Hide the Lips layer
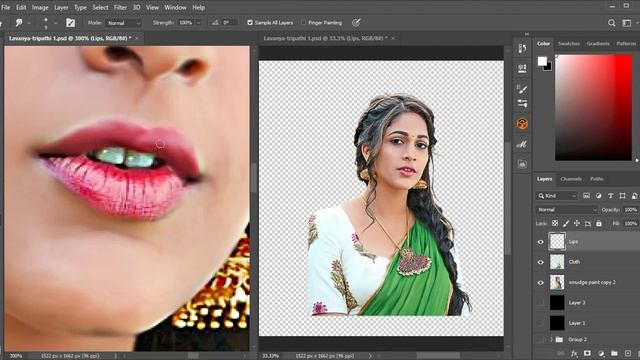The width and height of the screenshot is (640, 360). [x=540, y=242]
